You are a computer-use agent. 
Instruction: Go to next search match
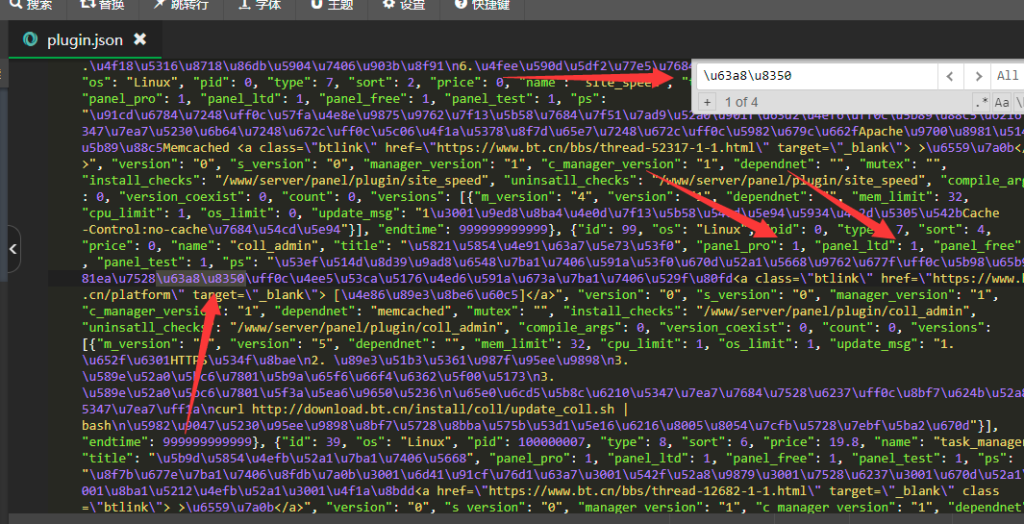(x=978, y=76)
